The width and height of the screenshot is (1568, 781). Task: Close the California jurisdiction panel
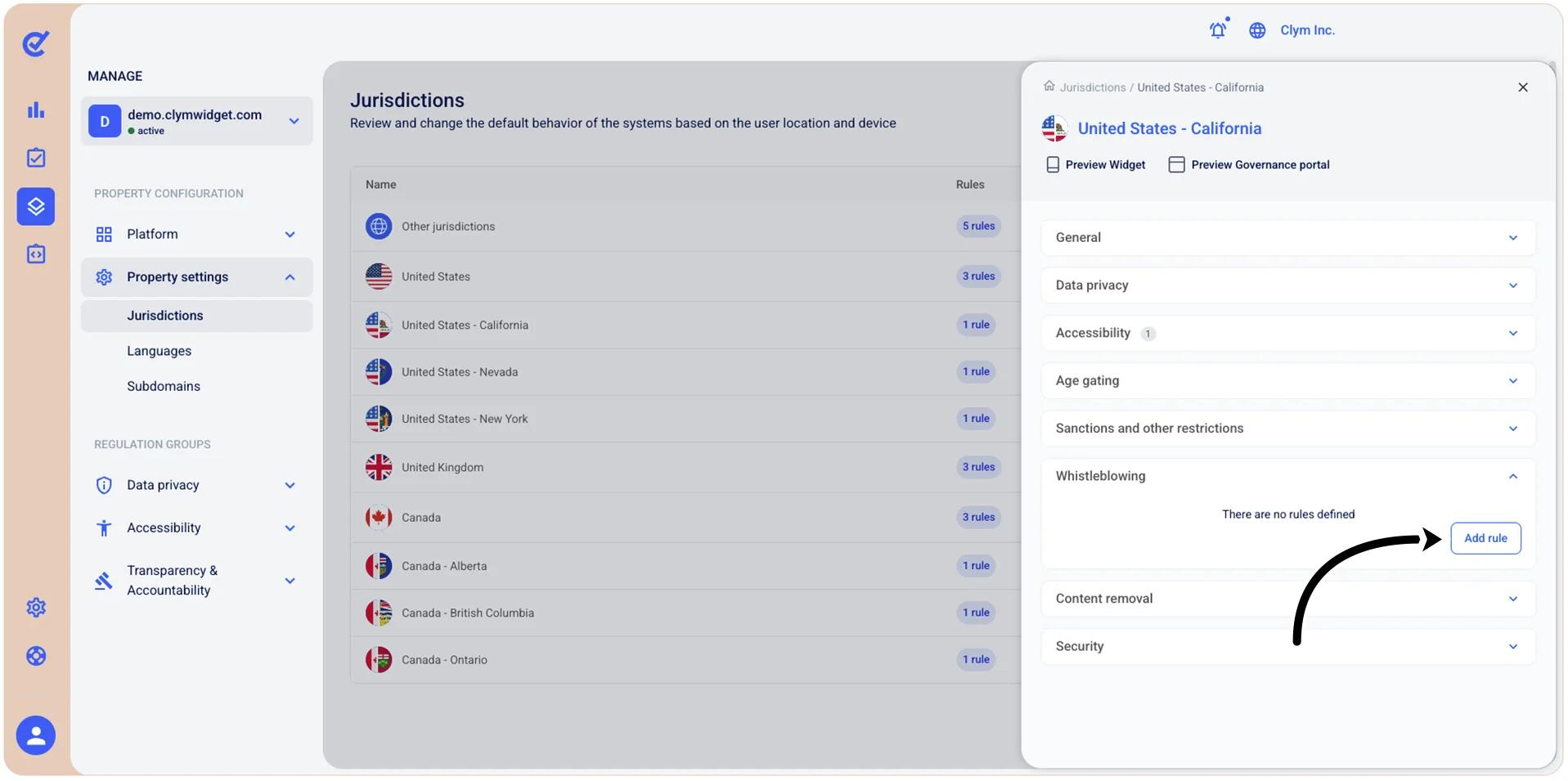[1523, 88]
